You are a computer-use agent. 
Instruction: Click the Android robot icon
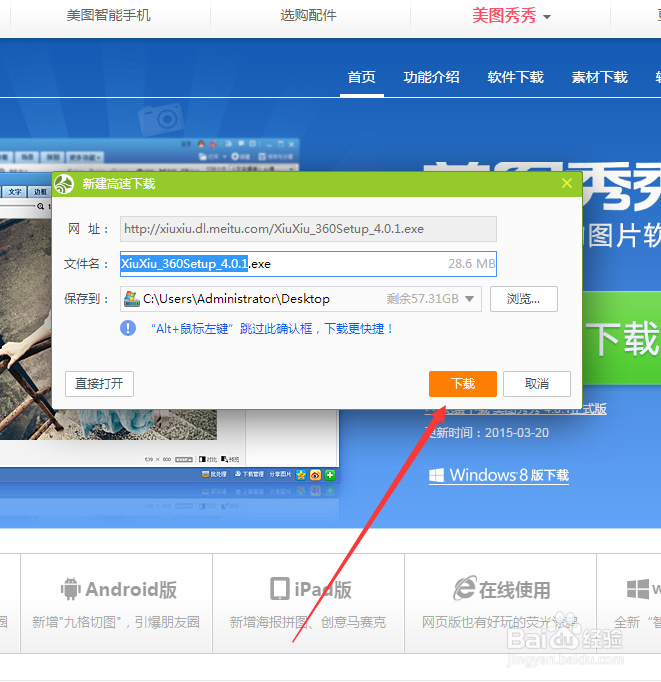(x=70, y=589)
